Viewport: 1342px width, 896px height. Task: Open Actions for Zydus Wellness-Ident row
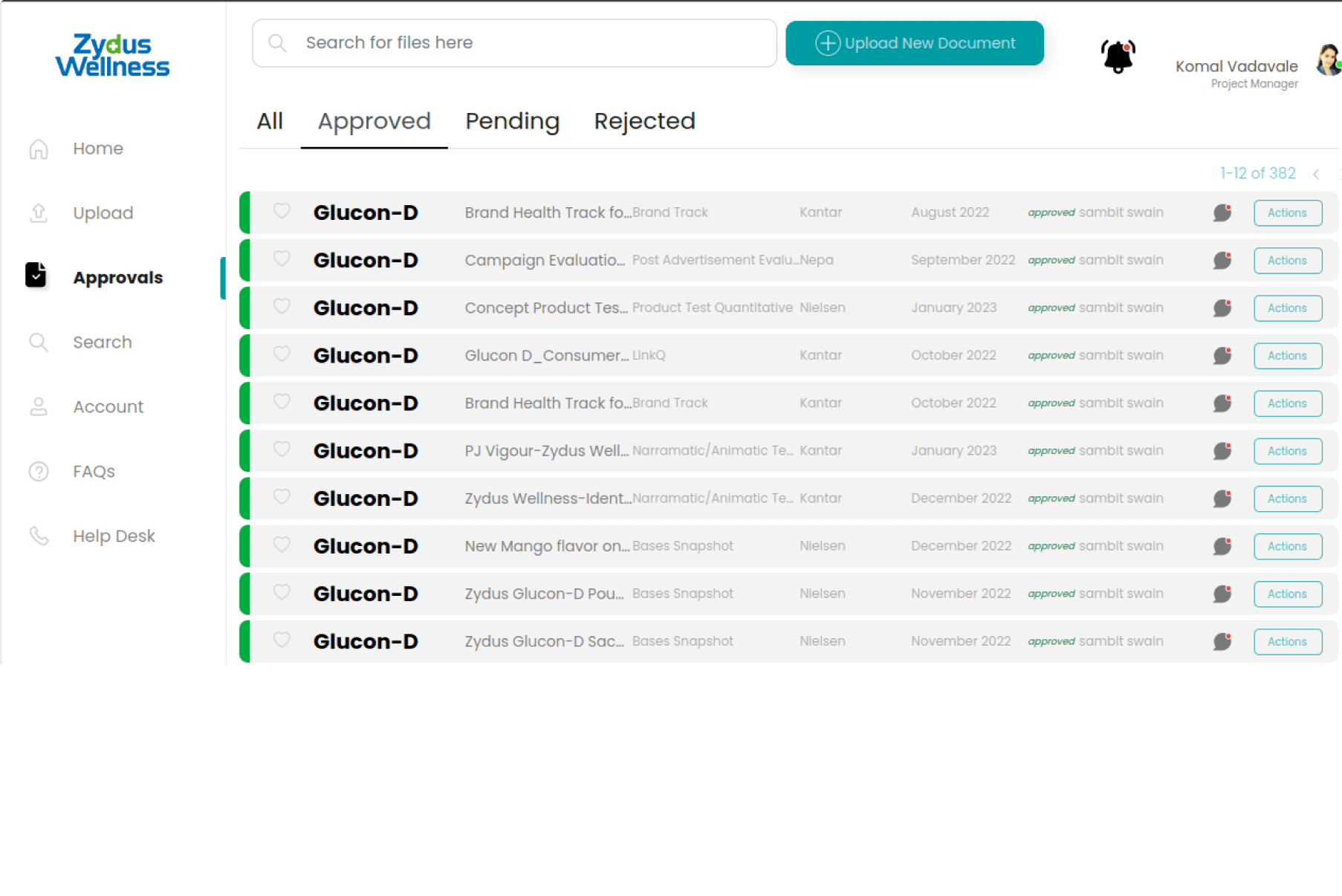[1288, 498]
